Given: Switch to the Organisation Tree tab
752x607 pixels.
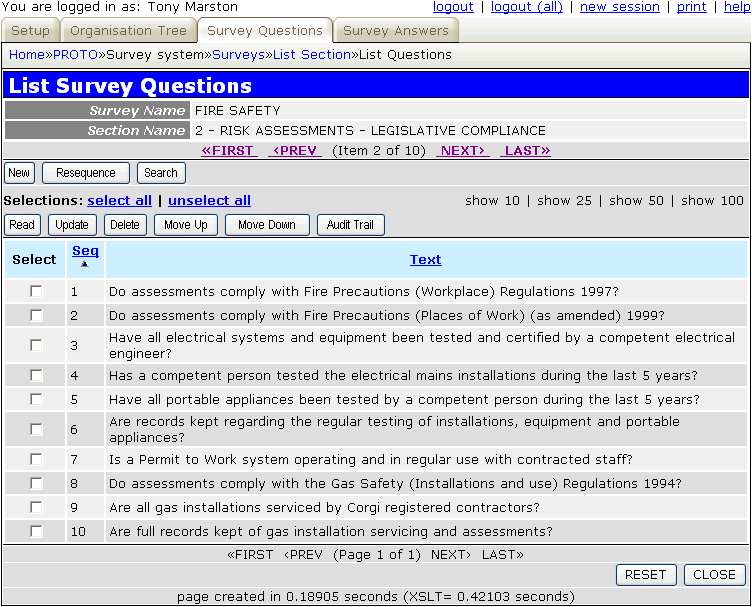Looking at the screenshot, I should [x=128, y=31].
